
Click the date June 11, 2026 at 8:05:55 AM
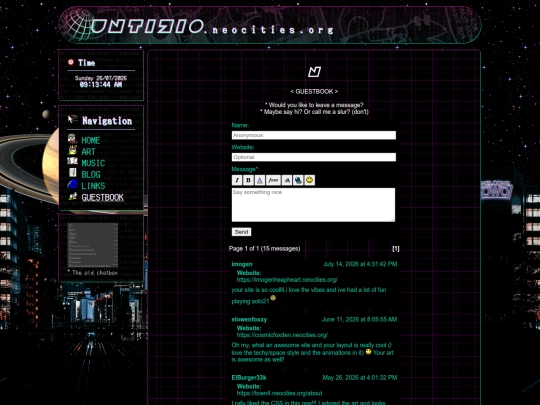pyautogui.click(x=359, y=319)
